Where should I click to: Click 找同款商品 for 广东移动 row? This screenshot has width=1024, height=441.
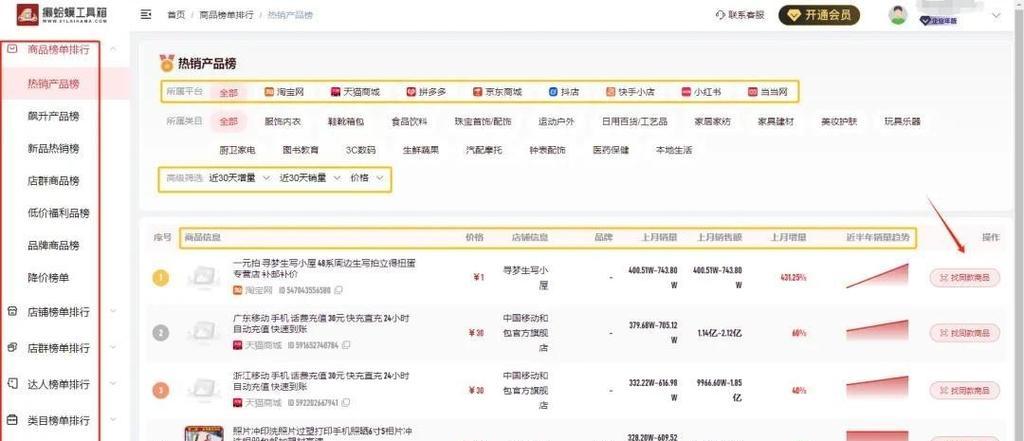pos(965,333)
